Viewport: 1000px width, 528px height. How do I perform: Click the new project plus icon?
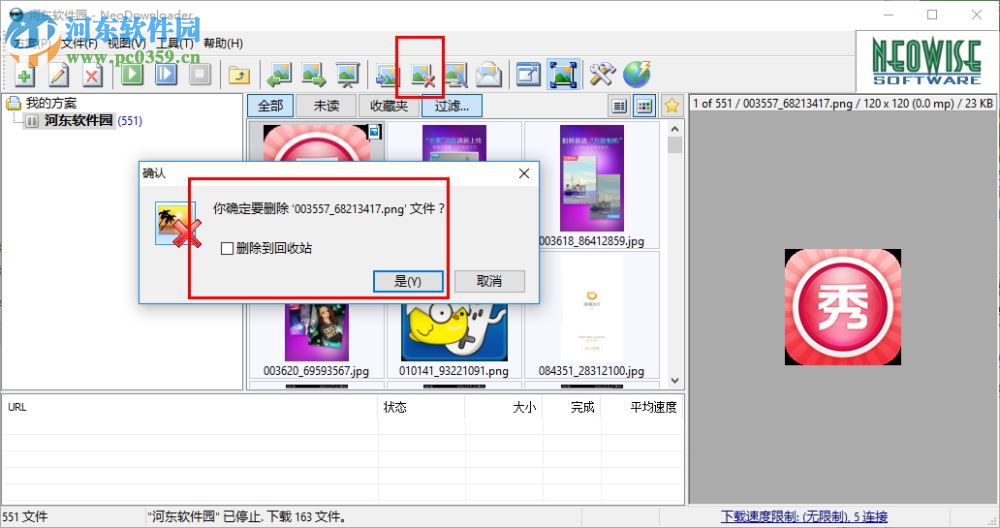click(25, 75)
